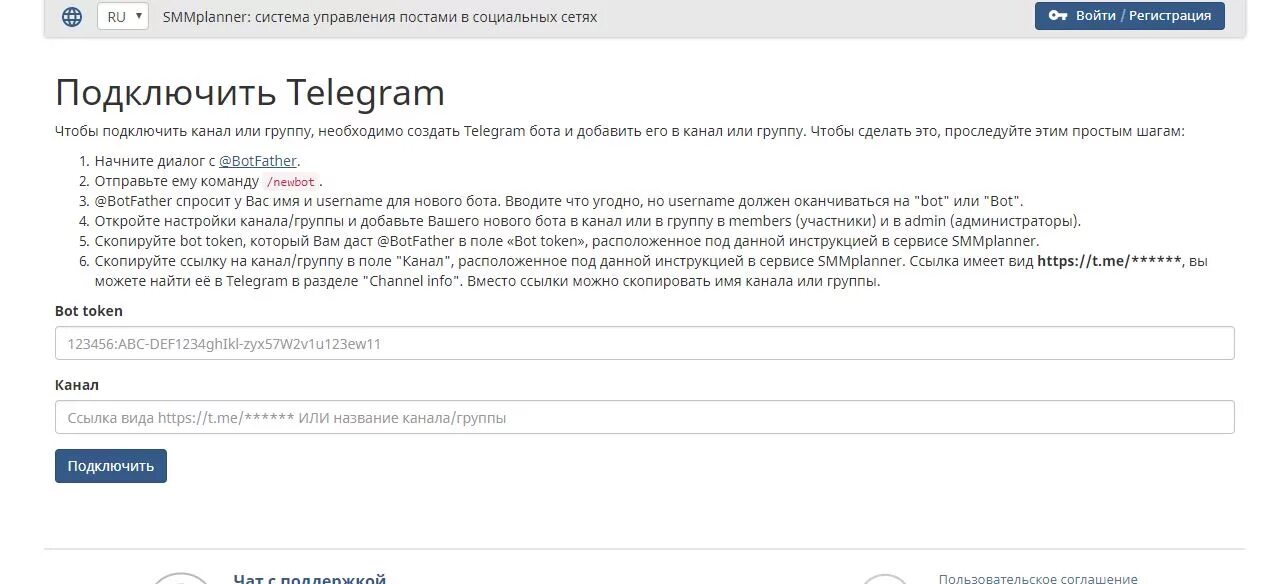Click the key icon on the login button
The height and width of the screenshot is (584, 1277).
1058,16
